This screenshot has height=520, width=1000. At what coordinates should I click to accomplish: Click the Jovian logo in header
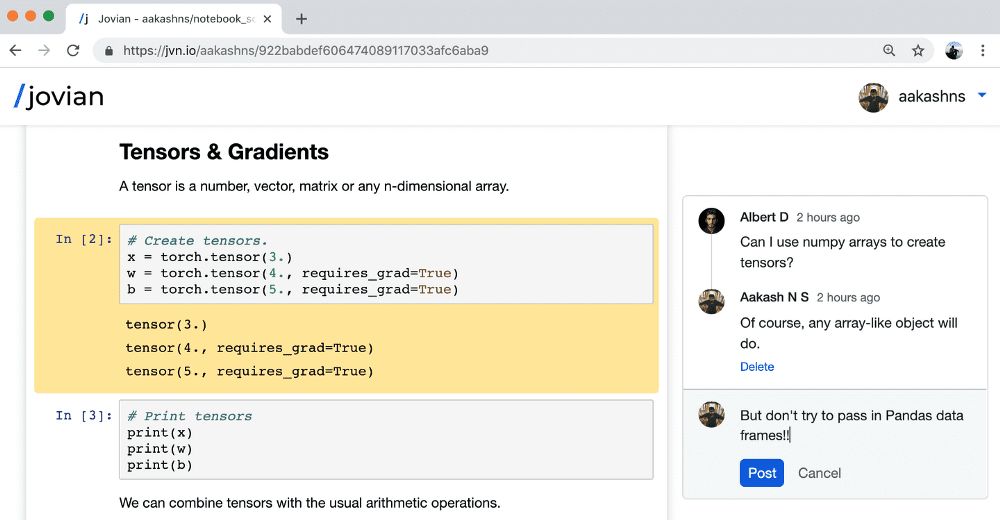click(x=58, y=96)
